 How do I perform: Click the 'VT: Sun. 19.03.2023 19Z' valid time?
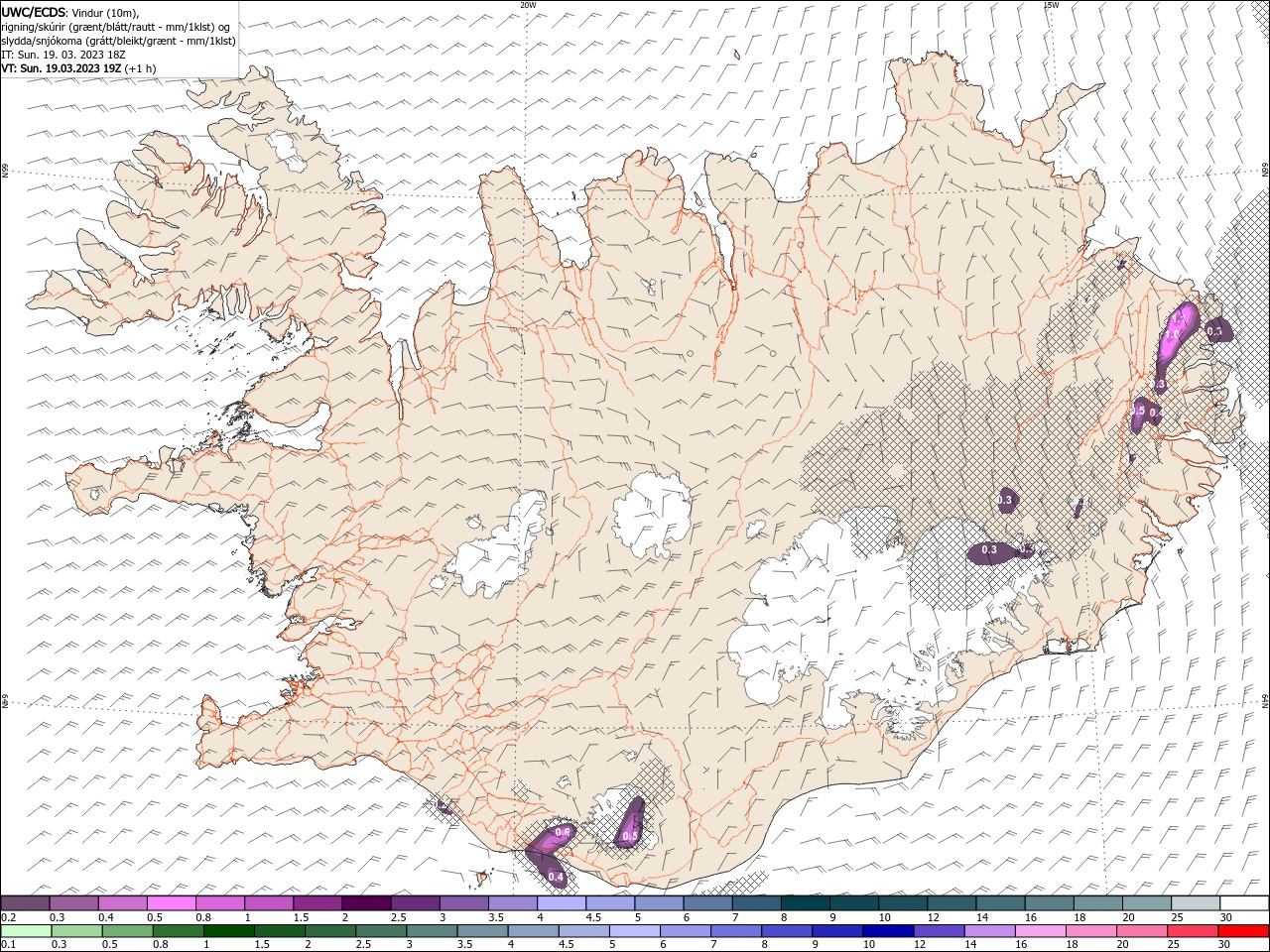coord(62,68)
